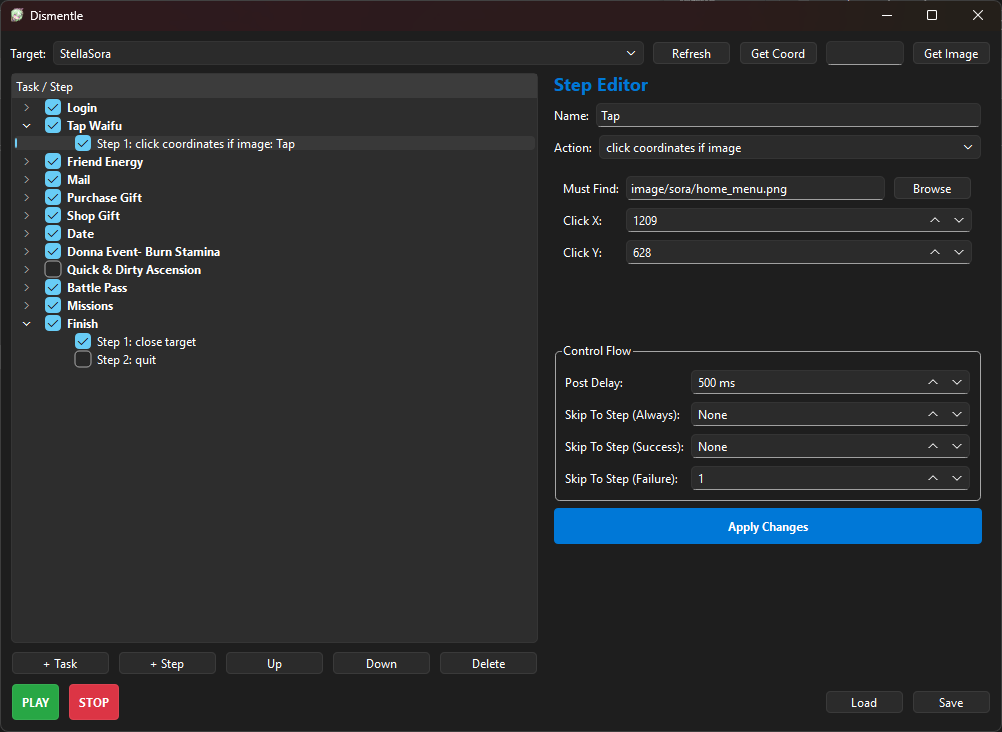Expand the Battle Pass task
Screen dimensions: 1002x732
27,287
